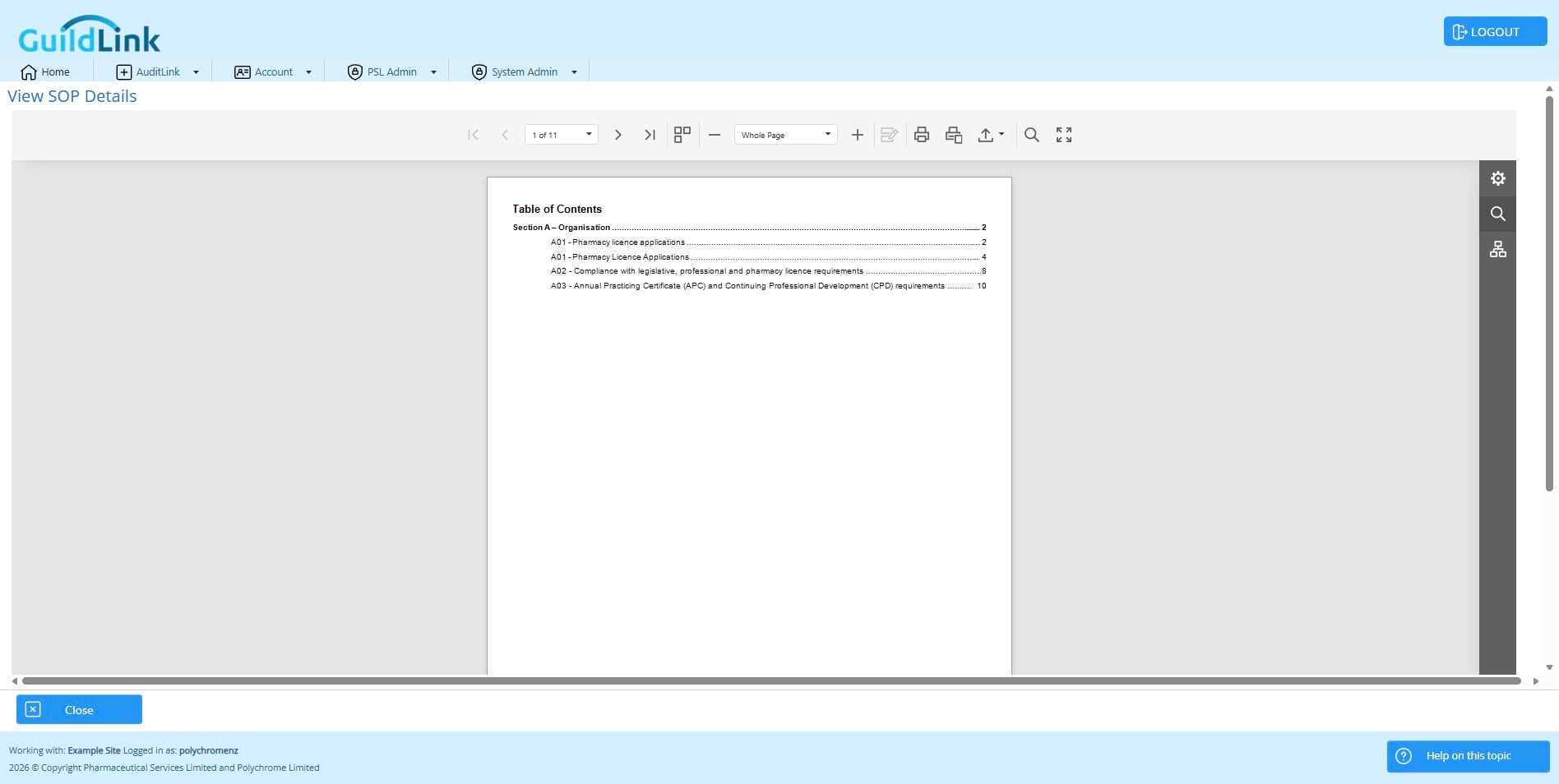Image resolution: width=1559 pixels, height=784 pixels.
Task: Select the A02 Compliance contents entry
Action: (x=768, y=271)
